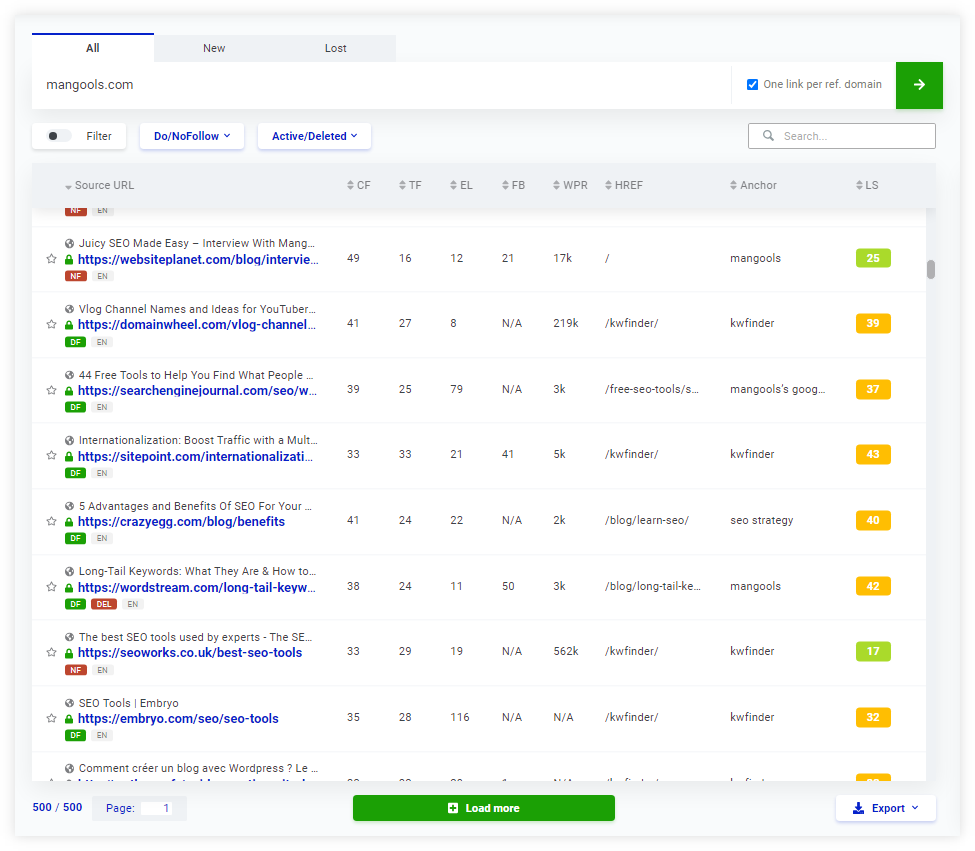Click link strength badge 25
975x851 pixels.
pos(873,258)
